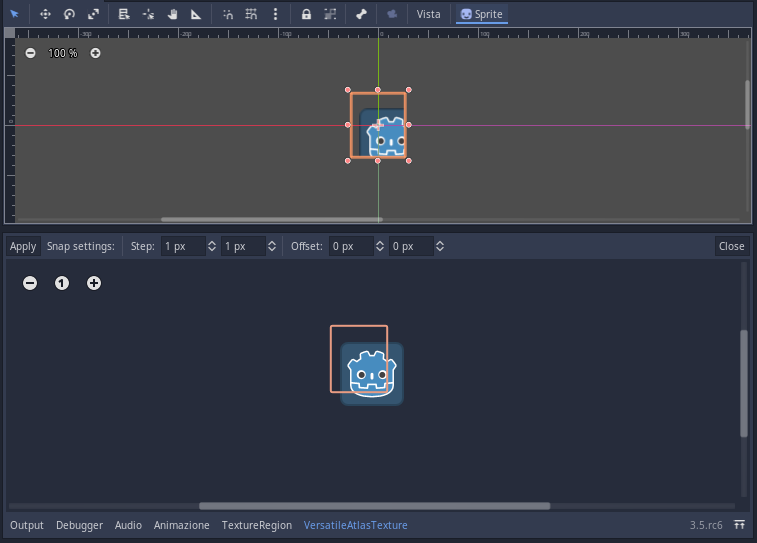This screenshot has height=543, width=757.
Task: Select the Move mode tool
Action: coord(45,14)
